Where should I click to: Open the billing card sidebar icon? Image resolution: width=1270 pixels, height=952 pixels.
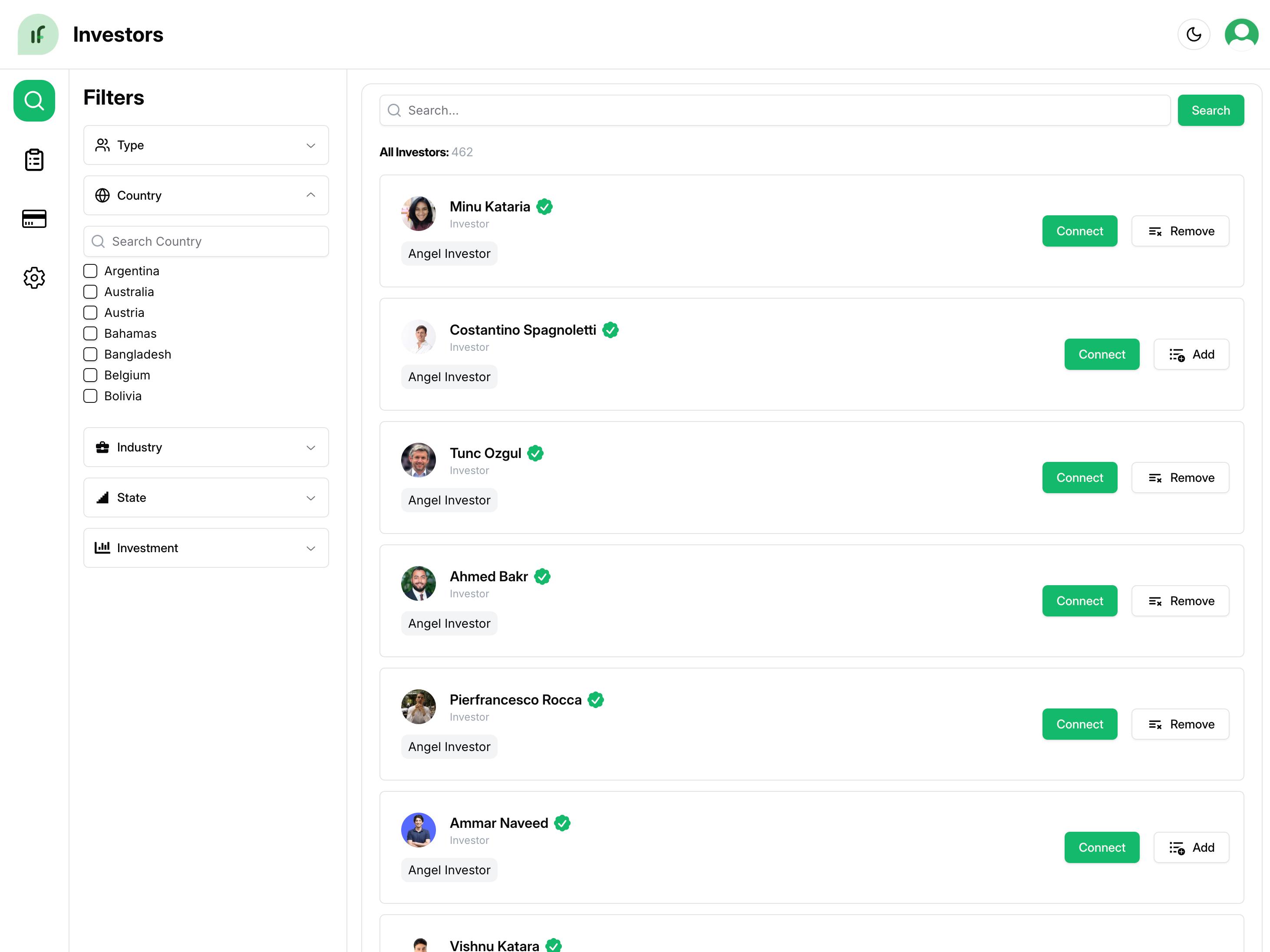click(34, 219)
